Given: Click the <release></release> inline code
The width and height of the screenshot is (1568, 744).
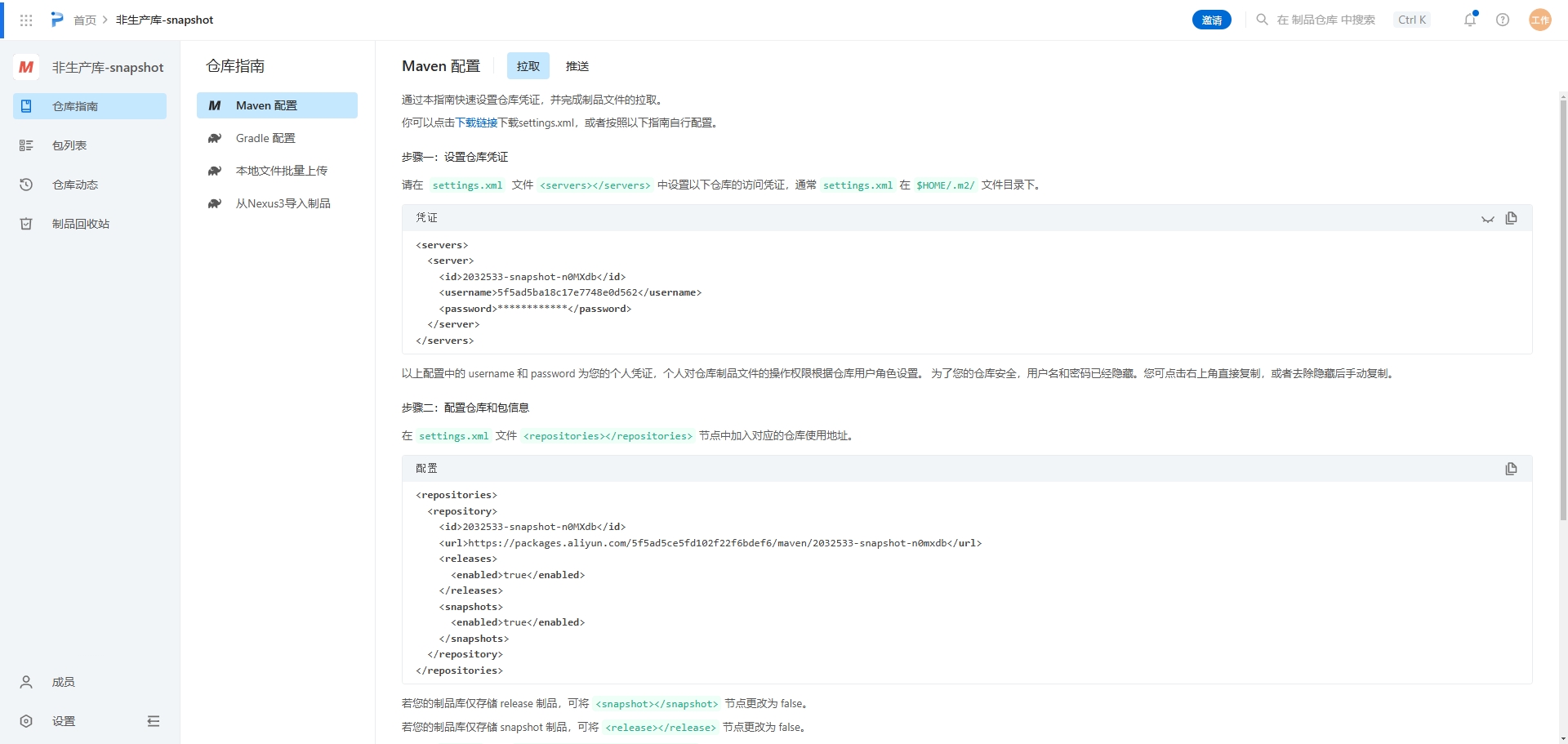Looking at the screenshot, I should 660,728.
